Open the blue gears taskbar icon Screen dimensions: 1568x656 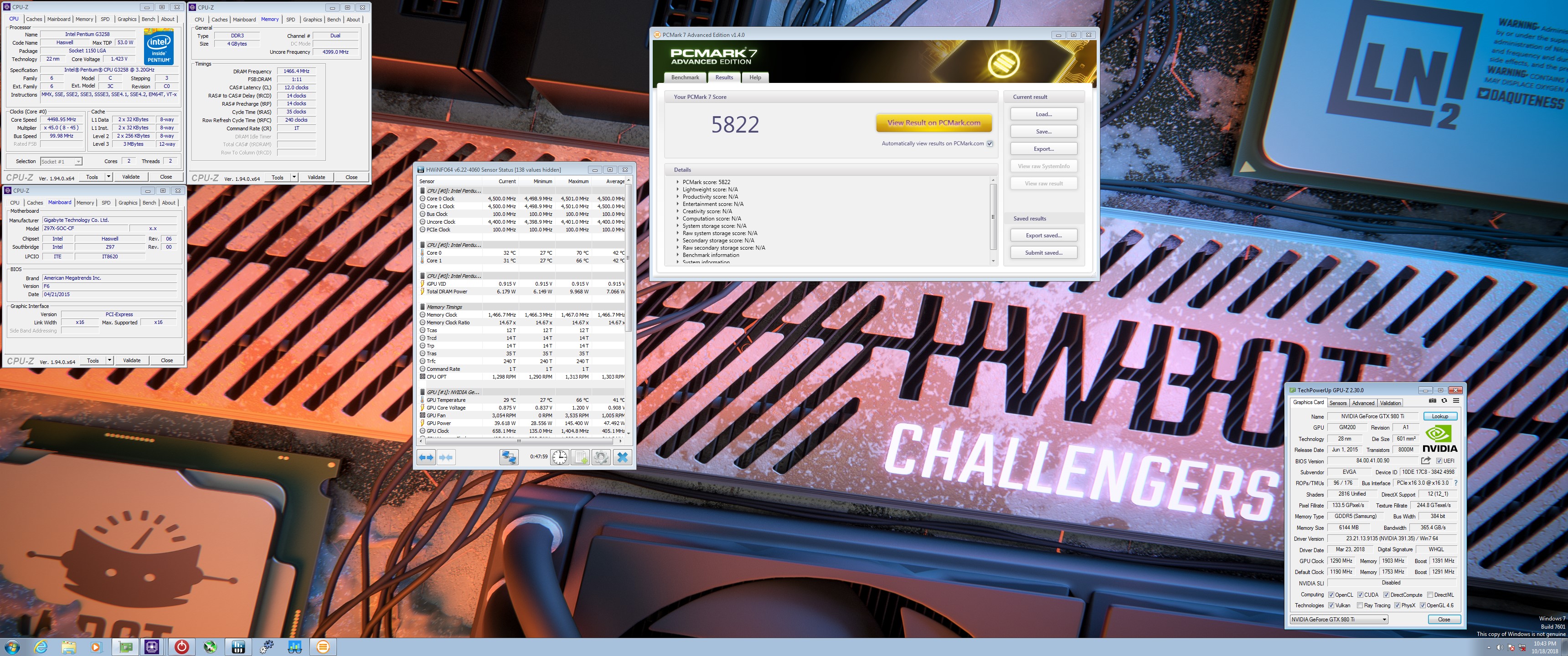pyautogui.click(x=267, y=647)
